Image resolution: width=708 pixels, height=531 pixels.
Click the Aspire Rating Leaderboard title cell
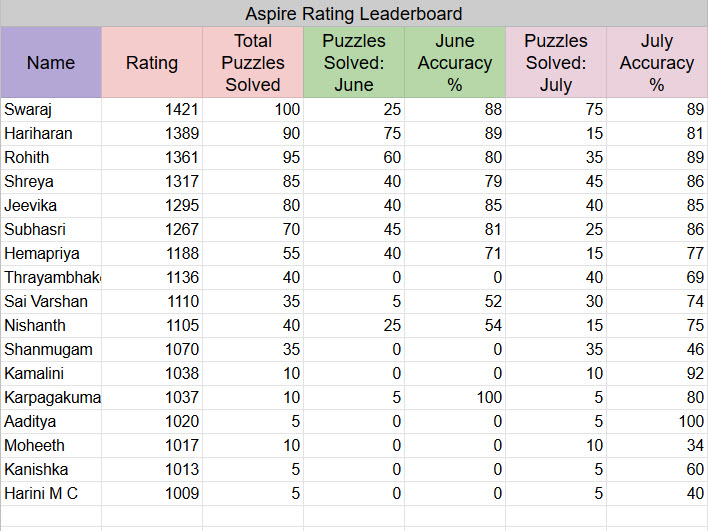click(354, 14)
